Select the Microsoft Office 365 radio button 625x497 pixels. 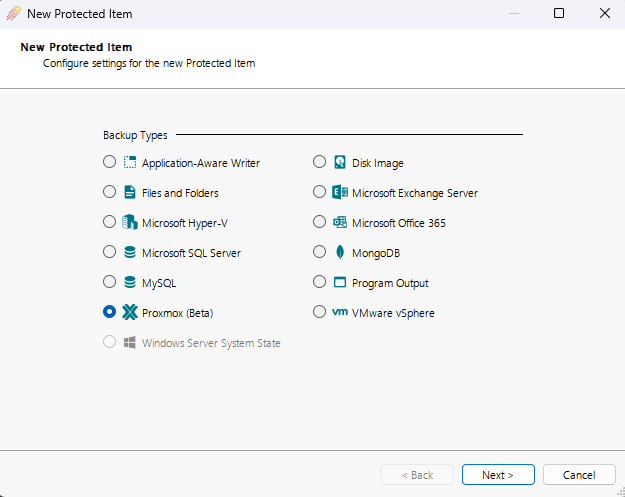tap(319, 222)
